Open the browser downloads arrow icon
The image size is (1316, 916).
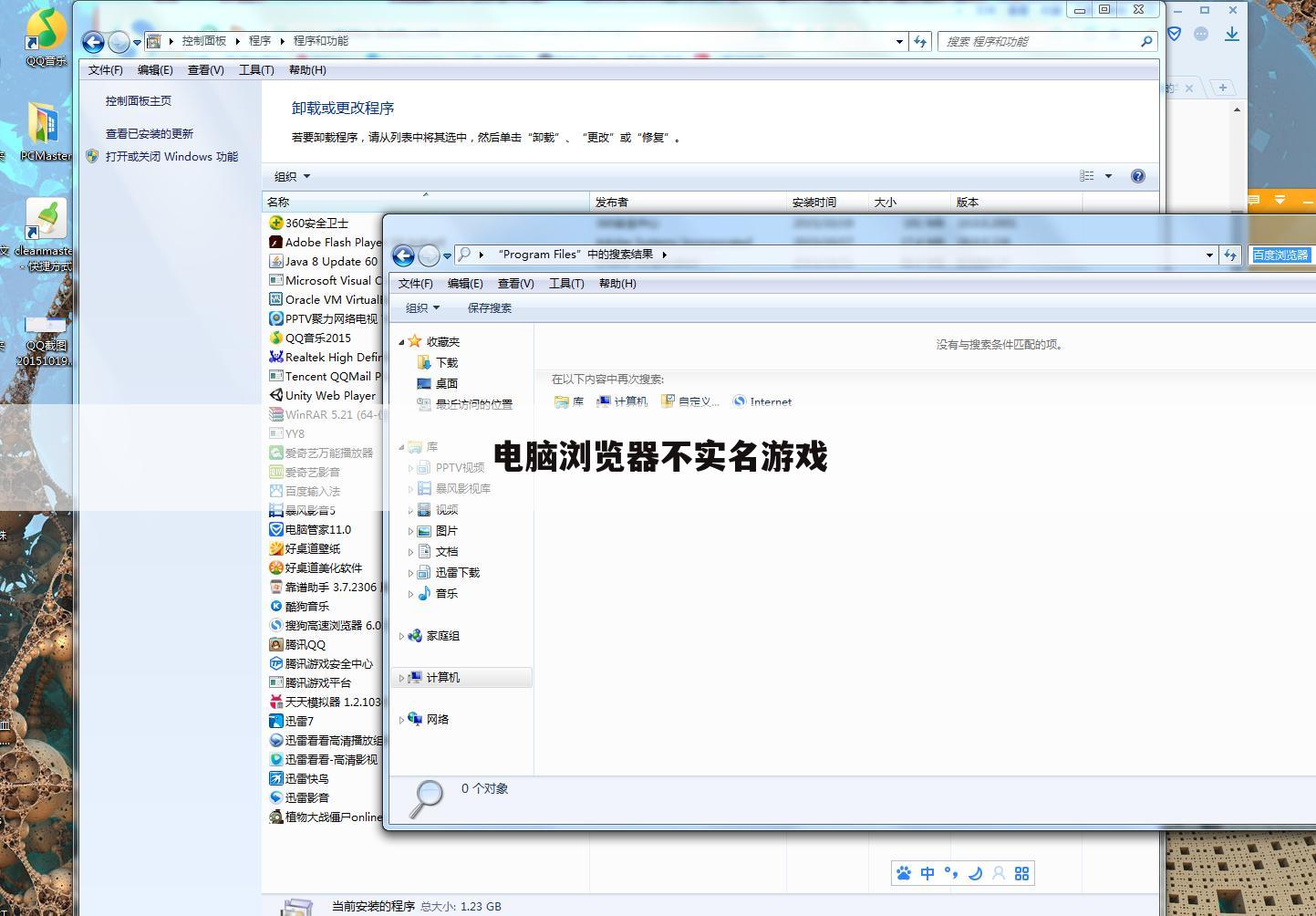point(1232,34)
